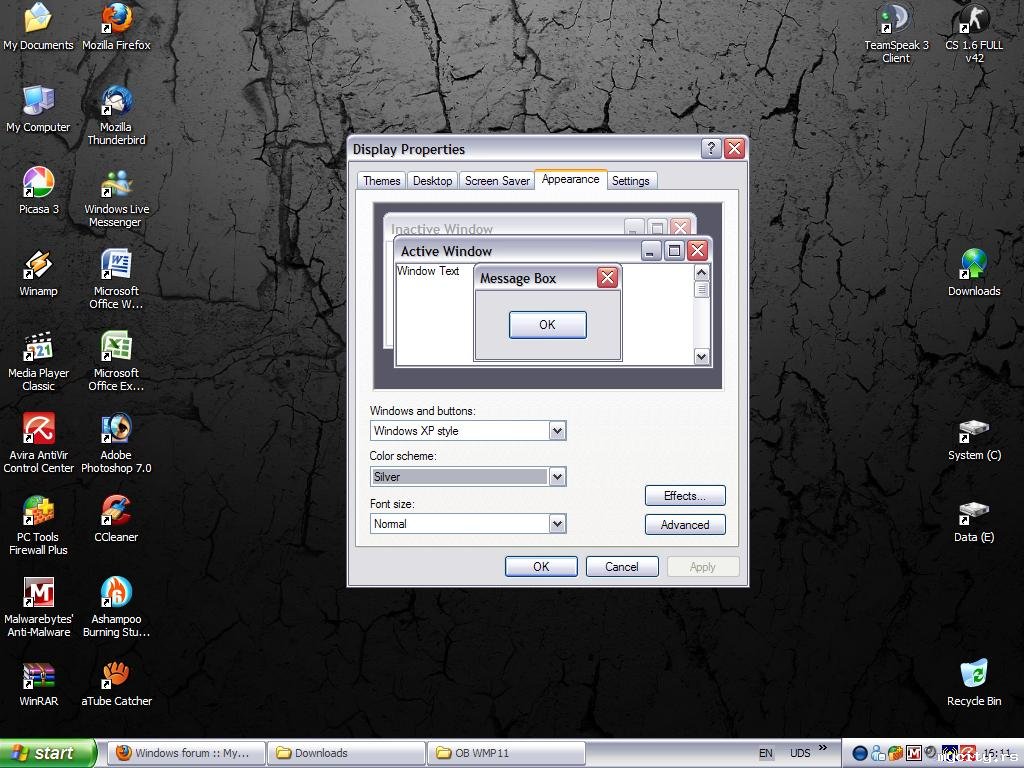Click the Effects... button
The height and width of the screenshot is (768, 1024).
(684, 496)
